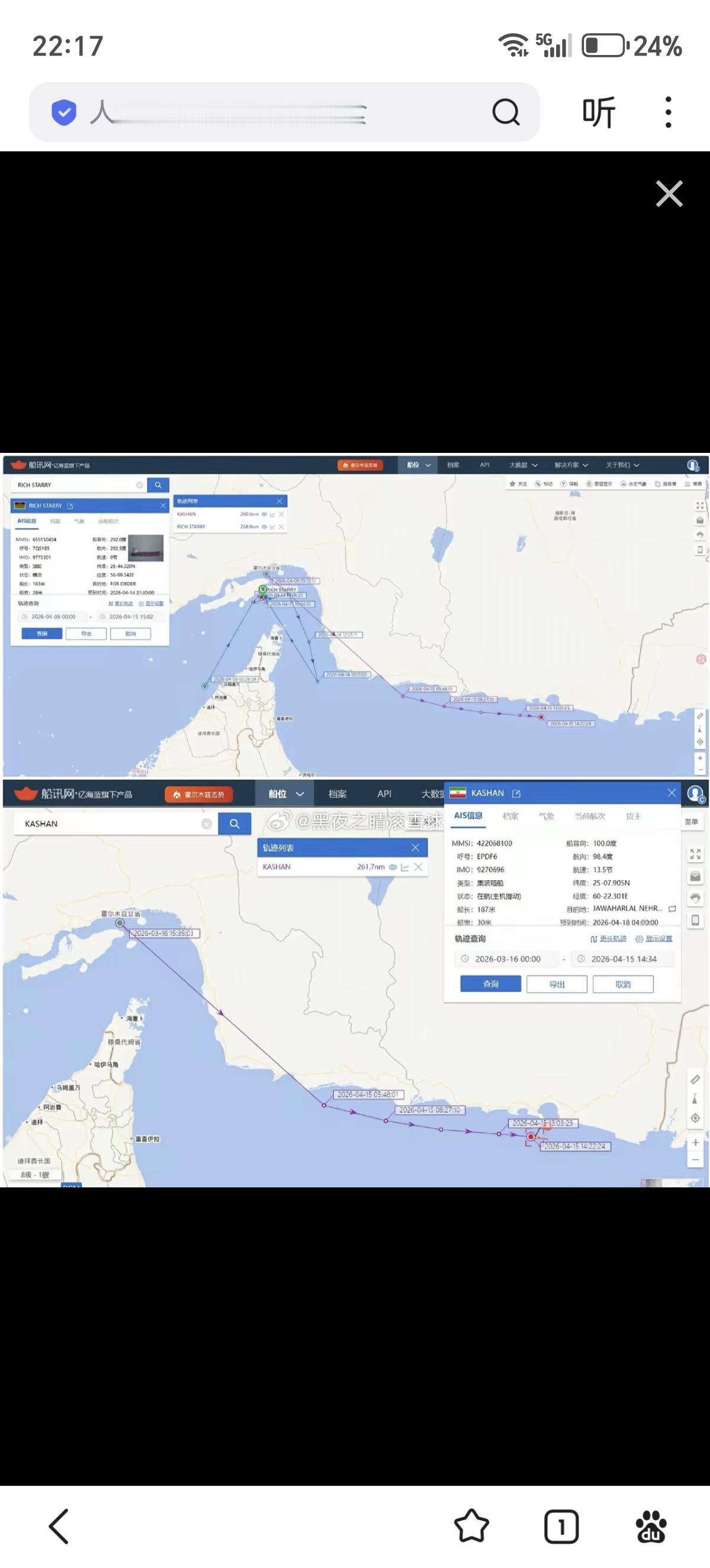Switch to the 货主 tab in the KASHAN panel
The image size is (710, 1568).
(x=633, y=816)
